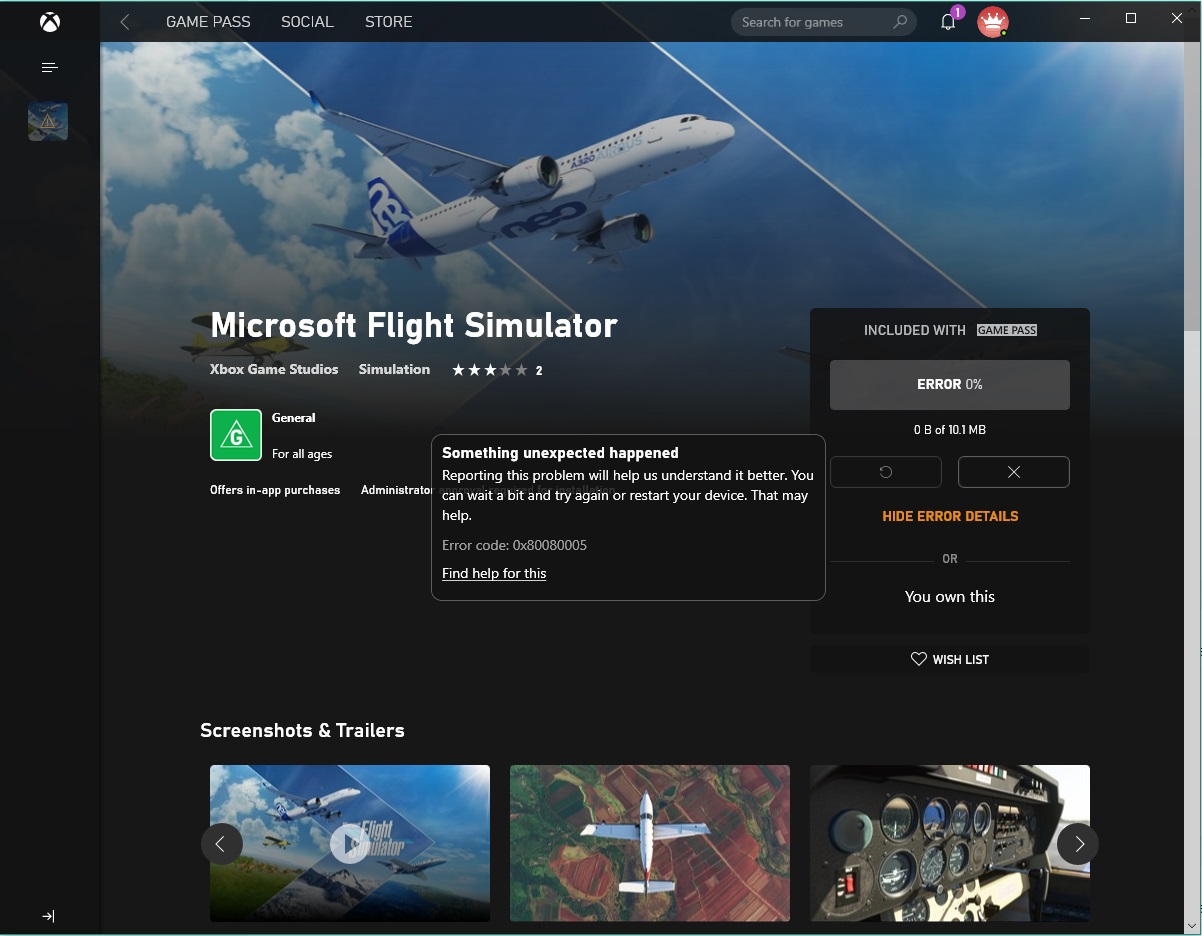Click the Offers in-app purchases text
The width and height of the screenshot is (1202, 936).
[275, 490]
